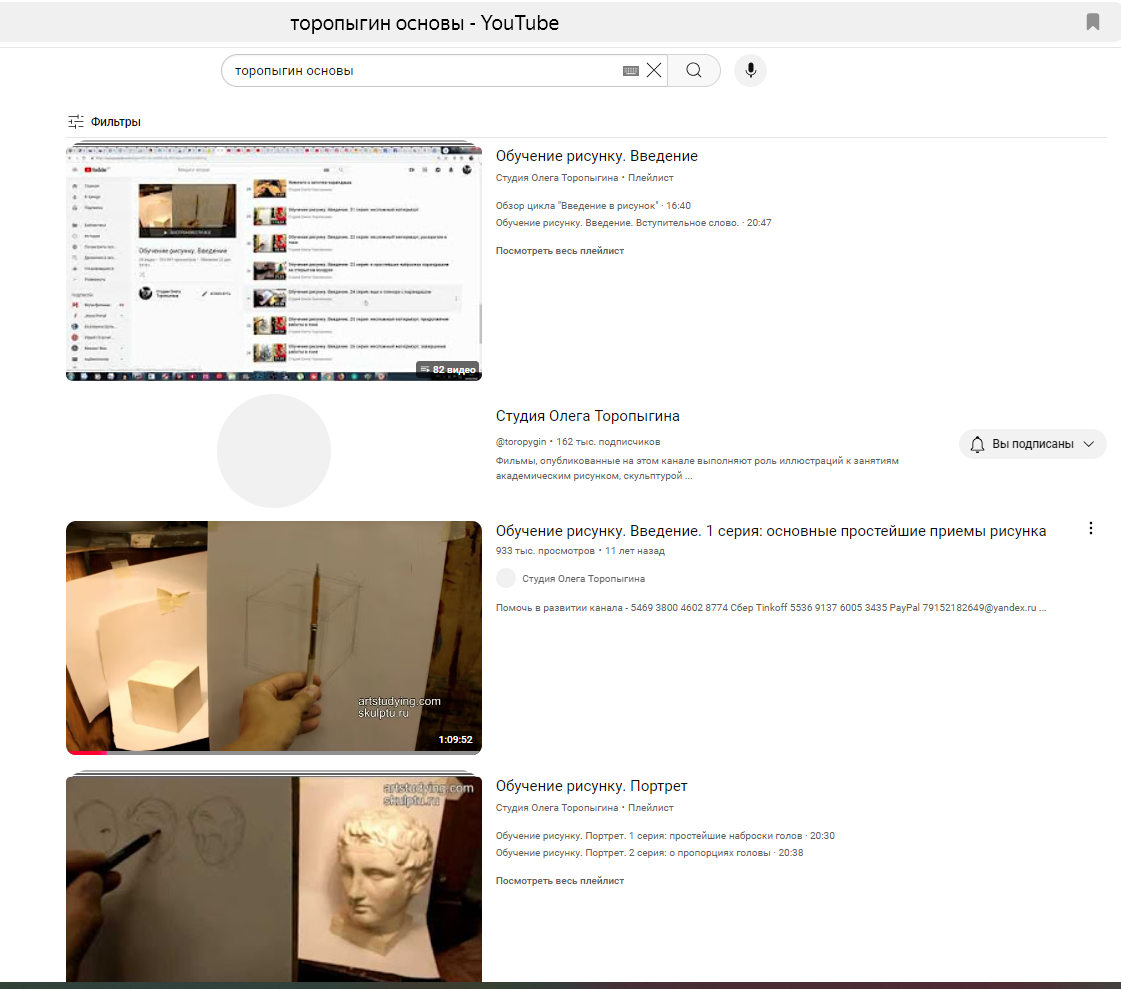Click Посмотреть весь плейлист under Портрет playlist
This screenshot has height=989, width=1121.
coord(560,880)
